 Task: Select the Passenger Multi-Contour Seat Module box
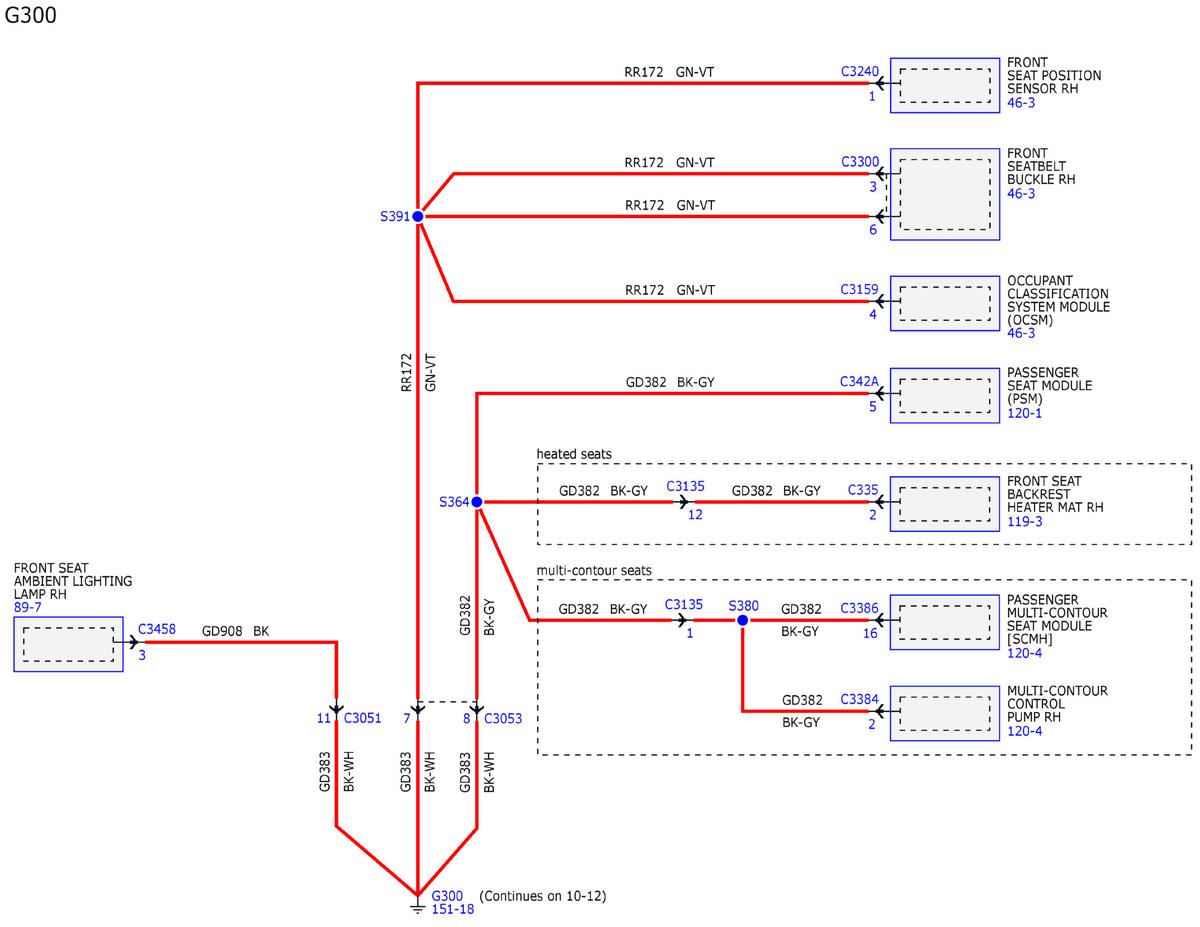(945, 621)
